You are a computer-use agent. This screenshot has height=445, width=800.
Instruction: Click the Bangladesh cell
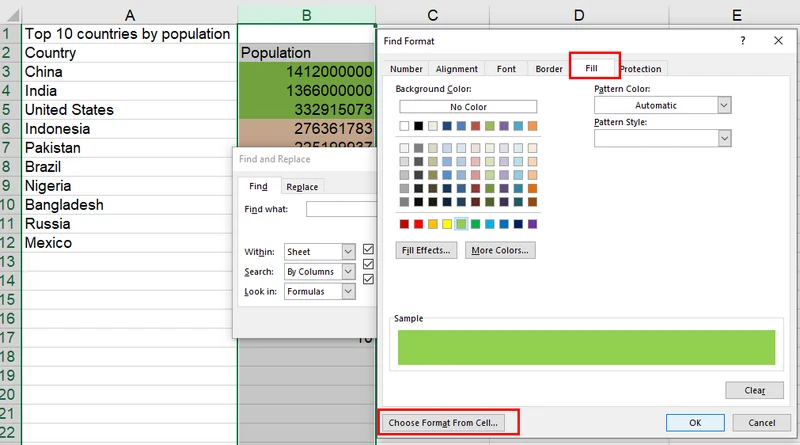(130, 205)
